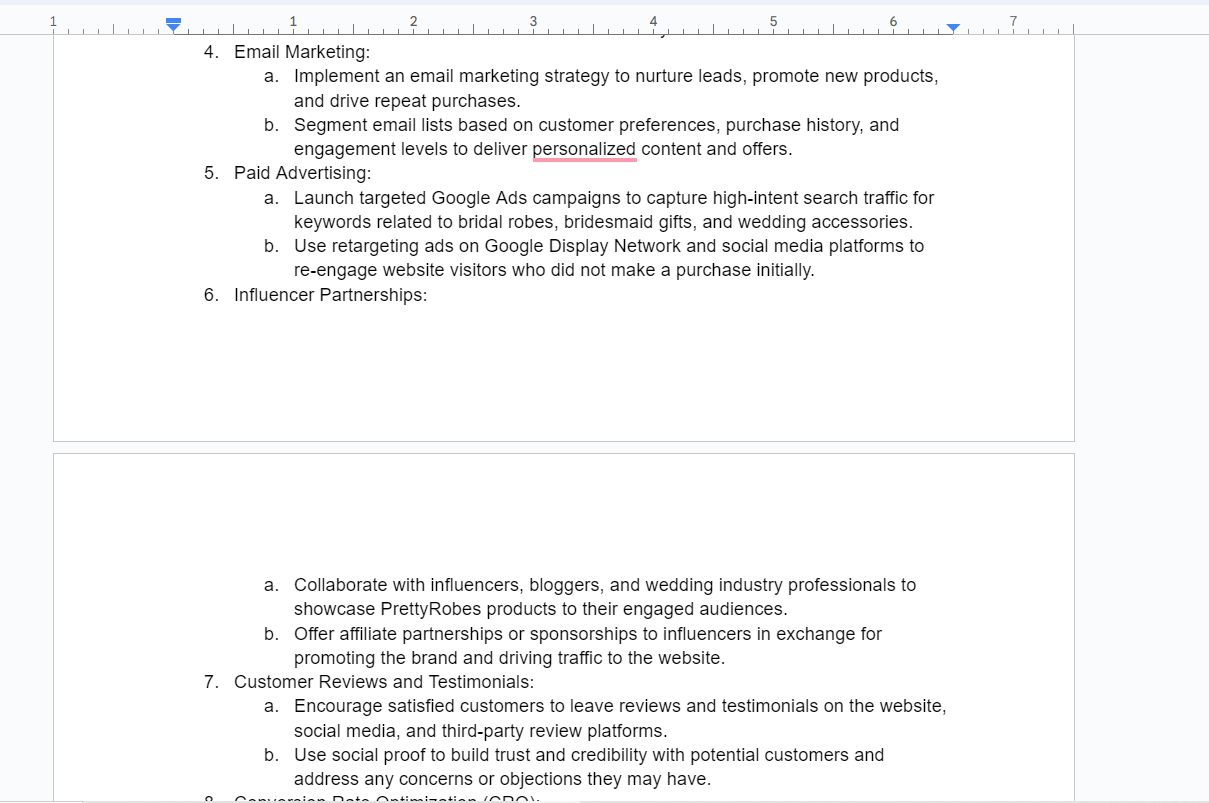
Task: Click the line starting "Encourage satisfied customers to leave"
Action: coord(620,706)
